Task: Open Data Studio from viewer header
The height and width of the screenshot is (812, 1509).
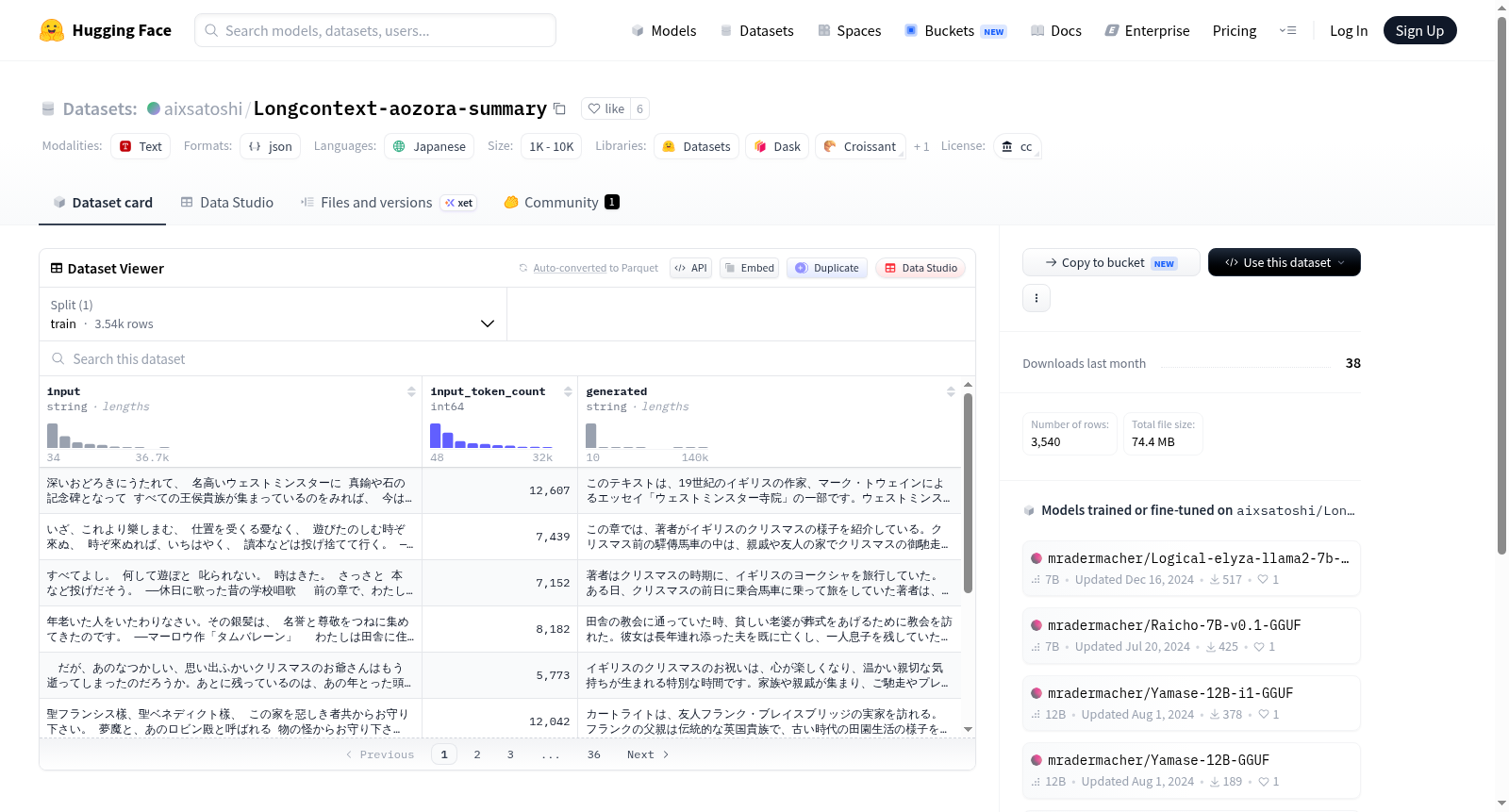Action: (x=921, y=268)
